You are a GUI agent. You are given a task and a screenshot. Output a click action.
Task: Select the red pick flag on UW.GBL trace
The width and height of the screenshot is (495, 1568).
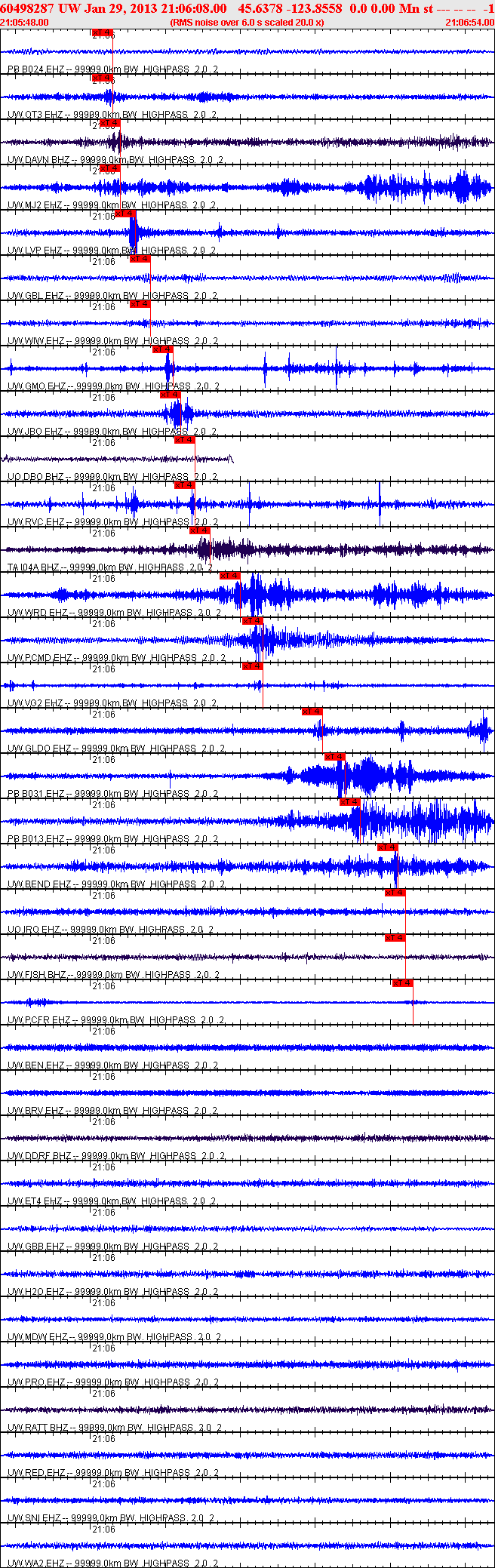coord(140,259)
